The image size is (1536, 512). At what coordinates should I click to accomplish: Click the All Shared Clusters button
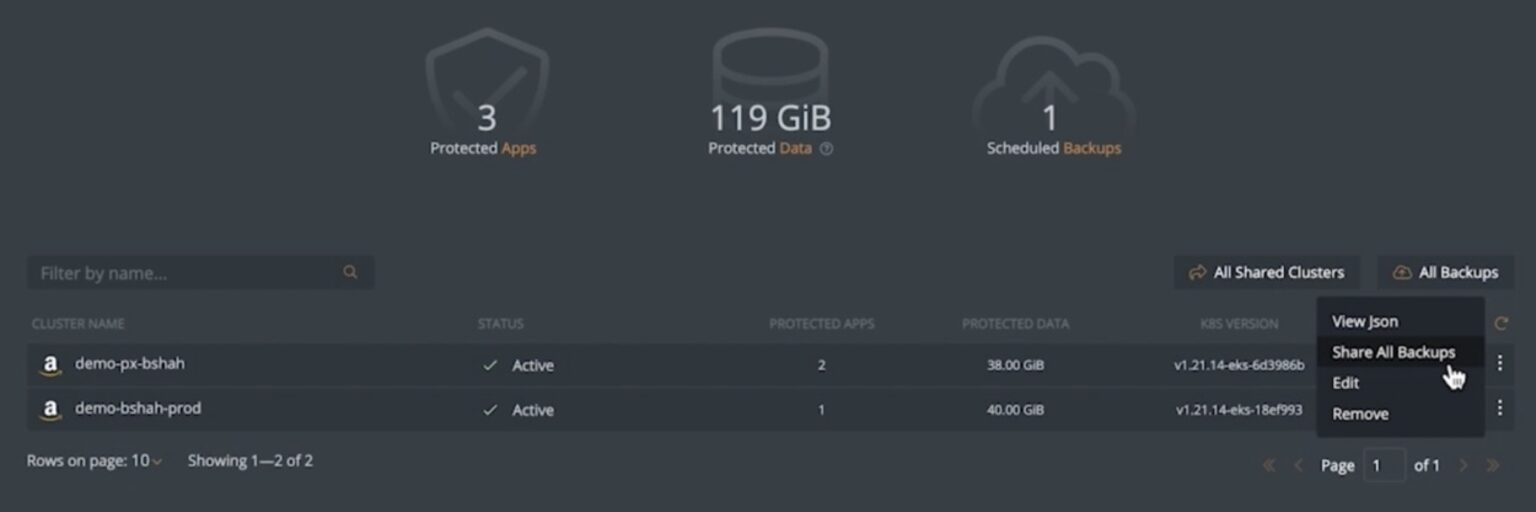tap(1267, 272)
